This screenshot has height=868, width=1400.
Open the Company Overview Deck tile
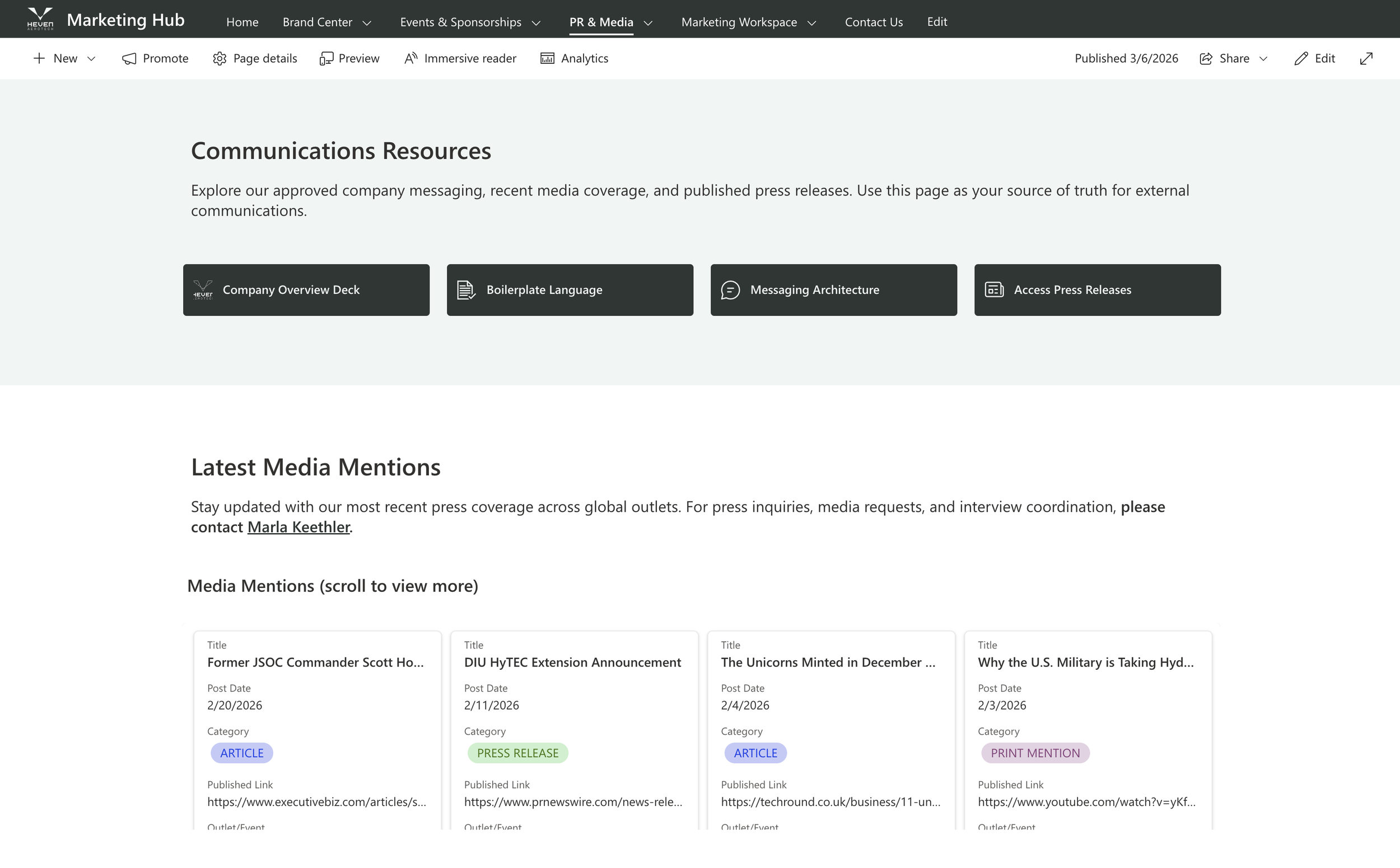click(x=306, y=290)
